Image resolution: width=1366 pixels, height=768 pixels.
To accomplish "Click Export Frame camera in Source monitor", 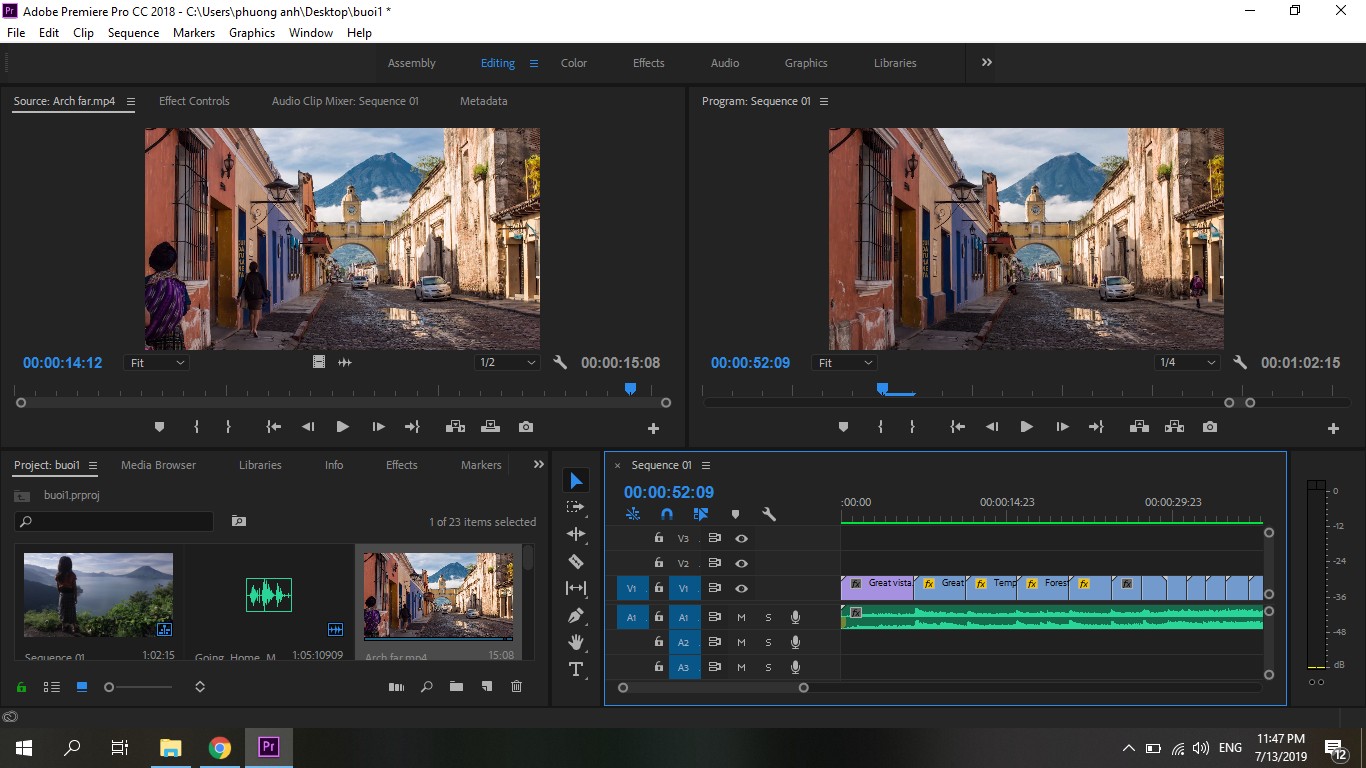I will pos(526,427).
